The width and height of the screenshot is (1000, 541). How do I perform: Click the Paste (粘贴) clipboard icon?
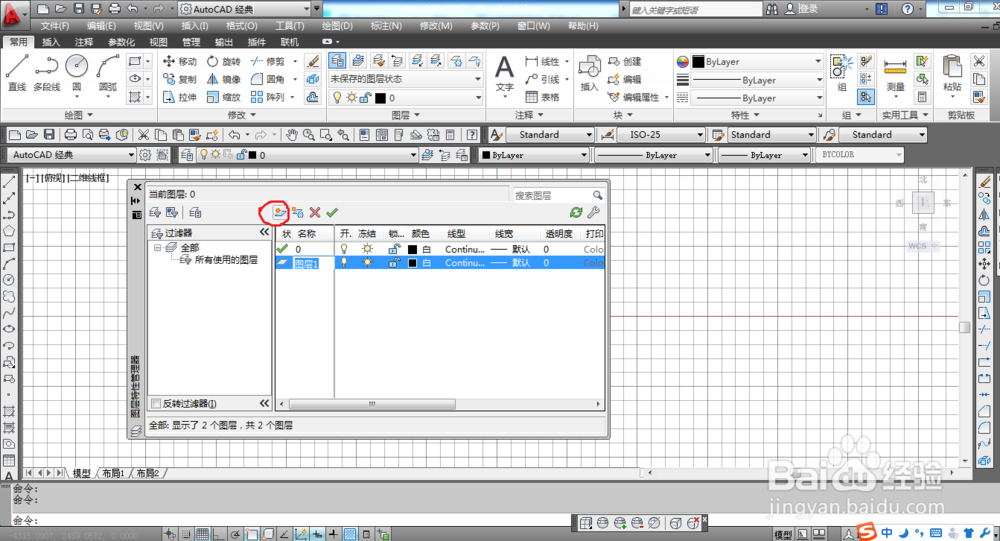pyautogui.click(x=952, y=73)
